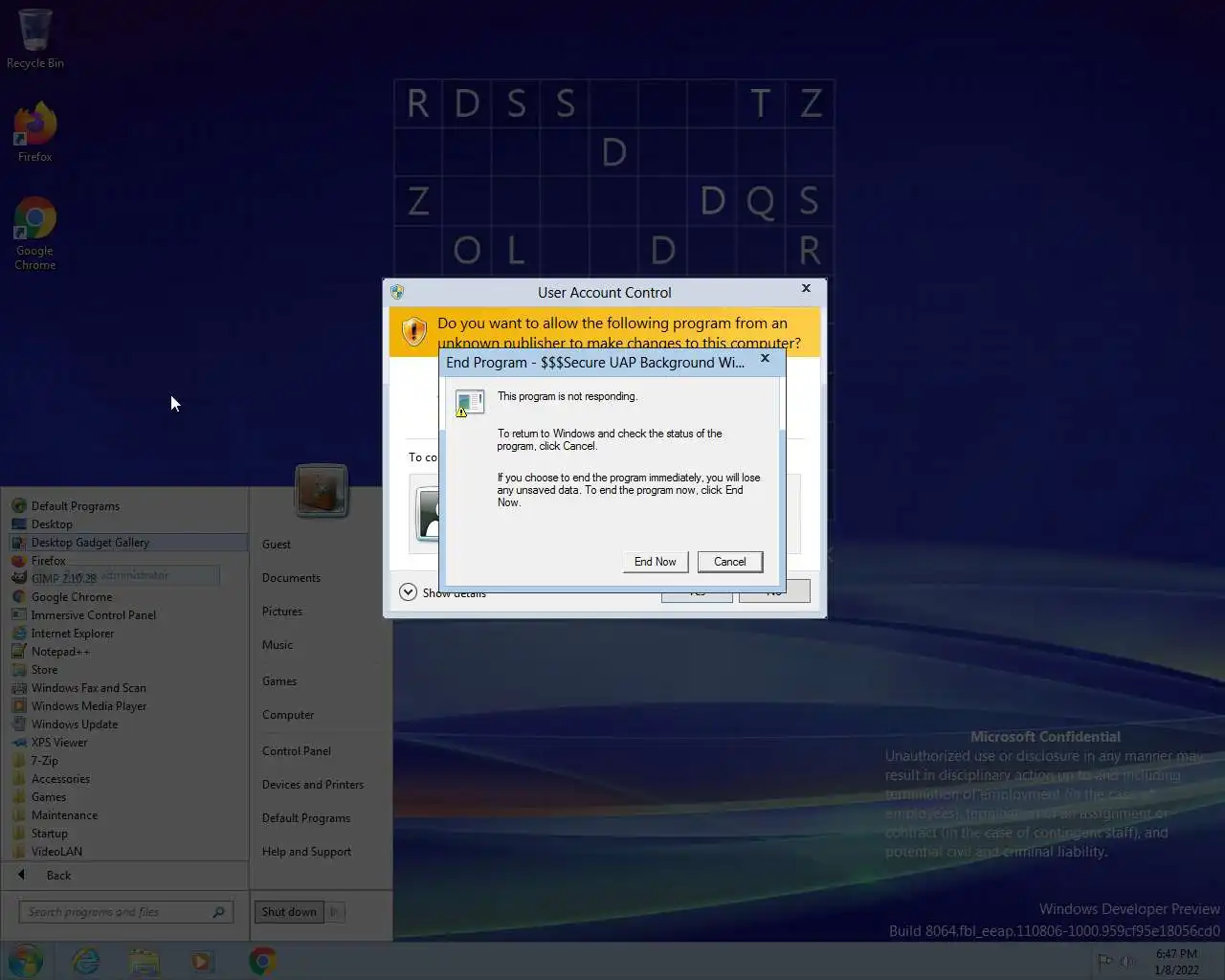Click the Internet Explorer icon in programs list
The image size is (1225, 980).
[x=18, y=634]
